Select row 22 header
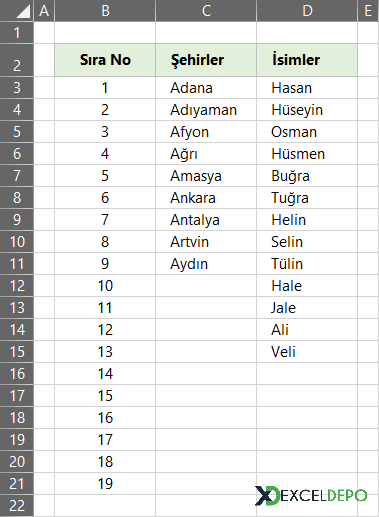 point(17,506)
